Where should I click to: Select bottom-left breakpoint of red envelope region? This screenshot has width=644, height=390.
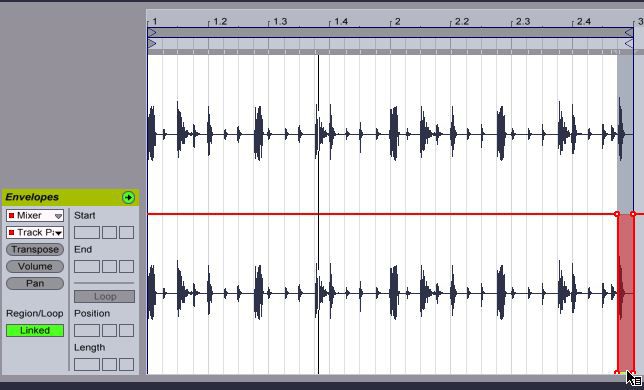click(x=616, y=373)
